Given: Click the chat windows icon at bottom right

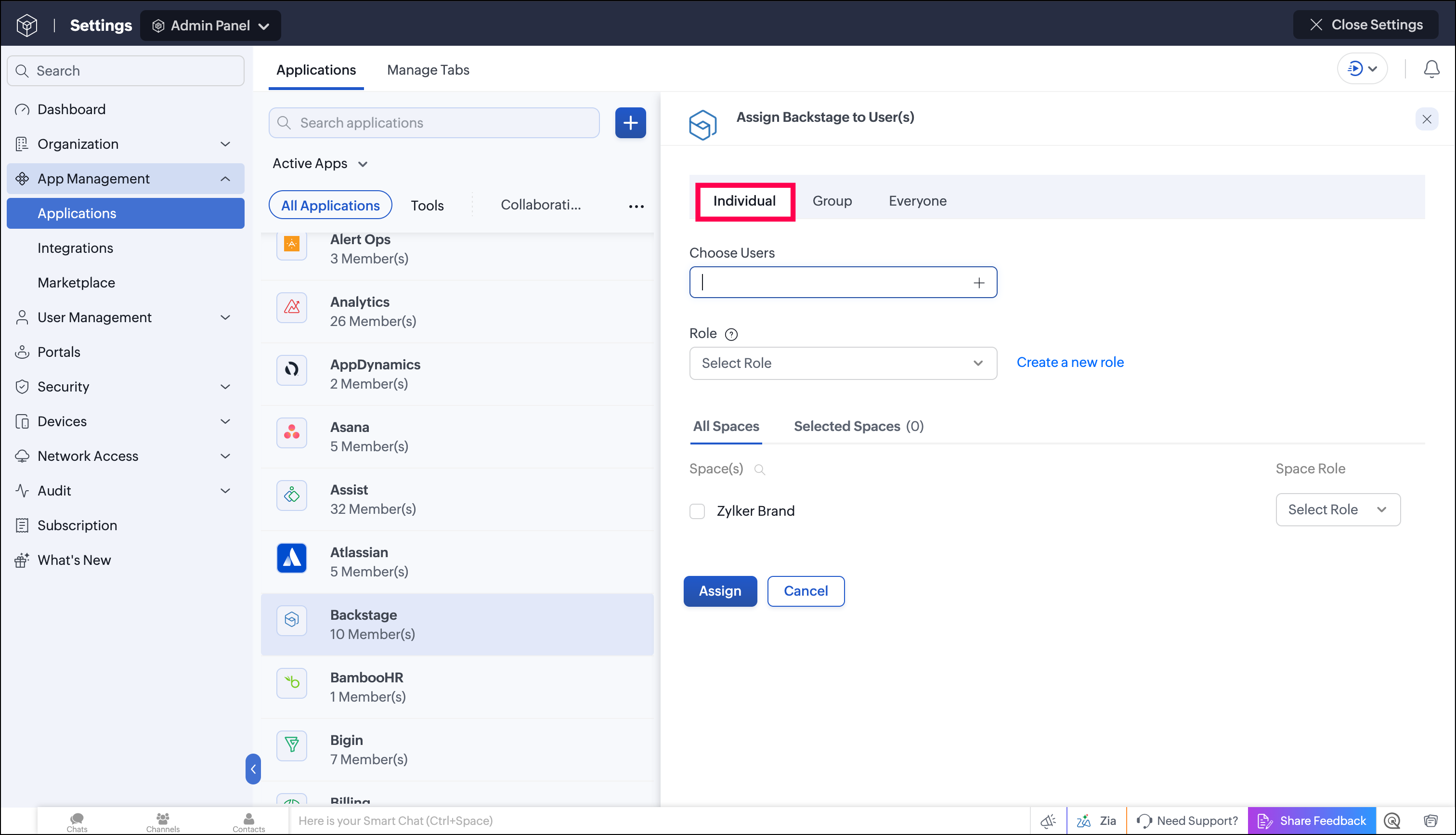Looking at the screenshot, I should (1430, 821).
